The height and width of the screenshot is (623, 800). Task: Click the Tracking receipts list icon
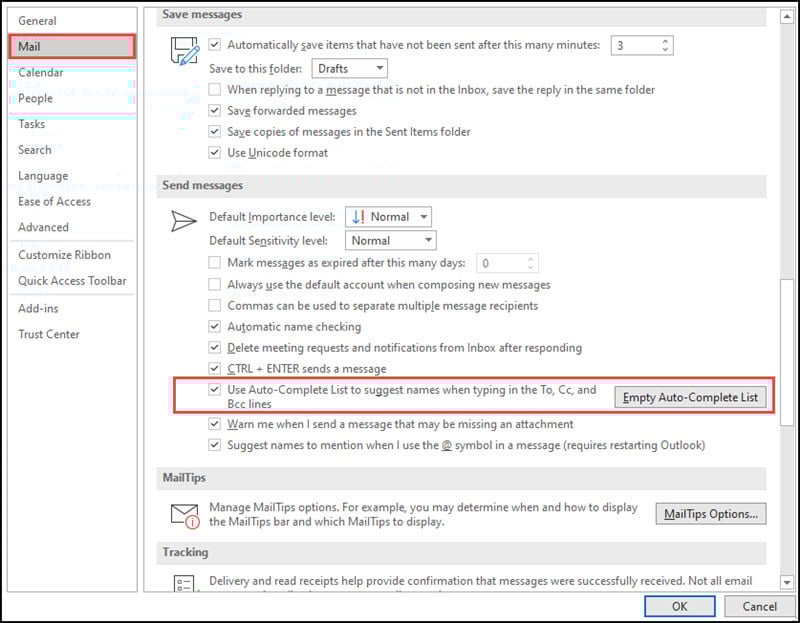(184, 583)
